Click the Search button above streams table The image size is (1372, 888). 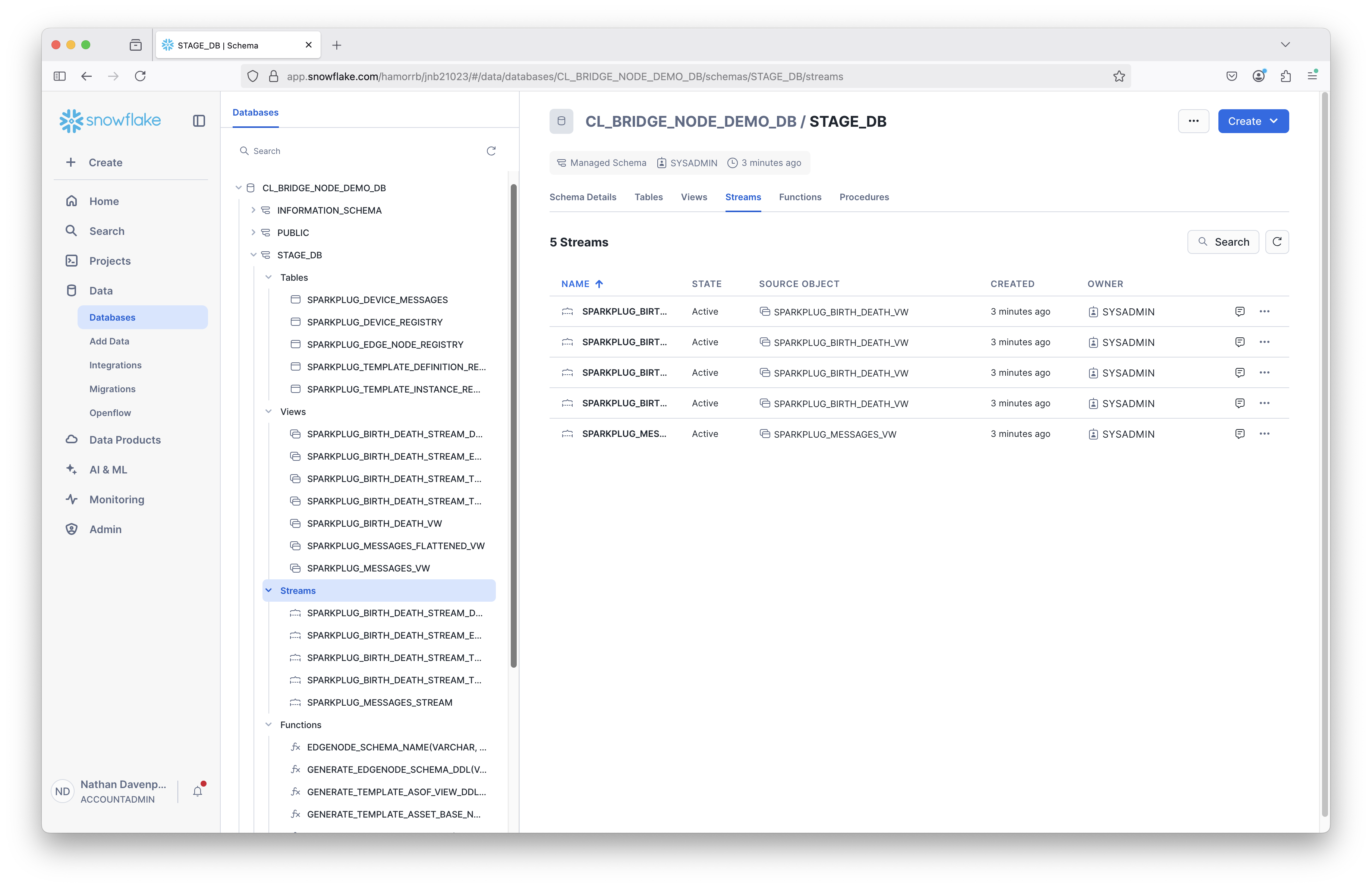click(1223, 242)
